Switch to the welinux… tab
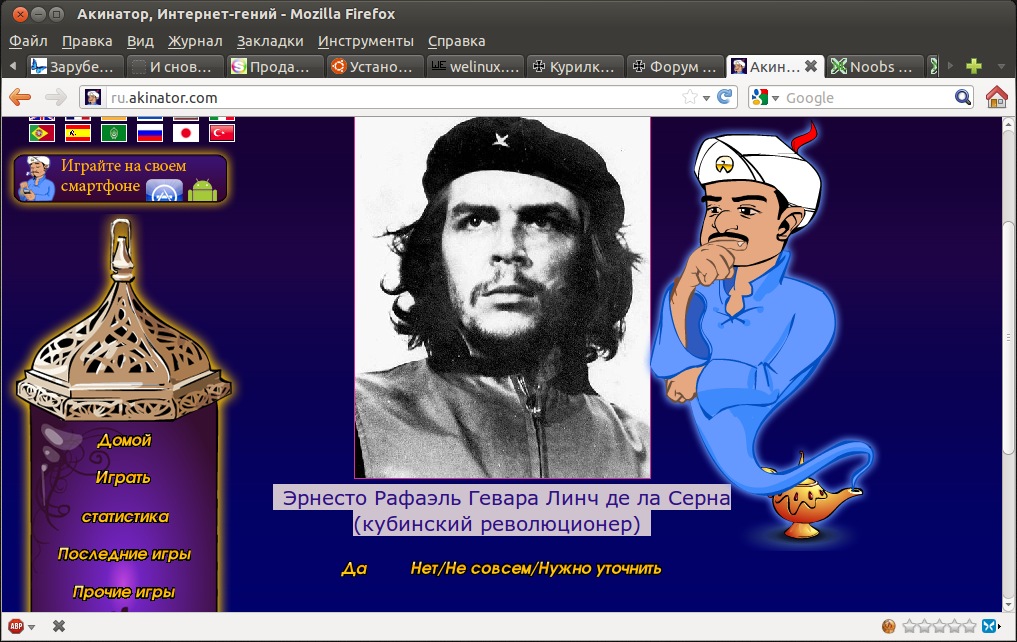Image resolution: width=1017 pixels, height=642 pixels. [x=475, y=66]
